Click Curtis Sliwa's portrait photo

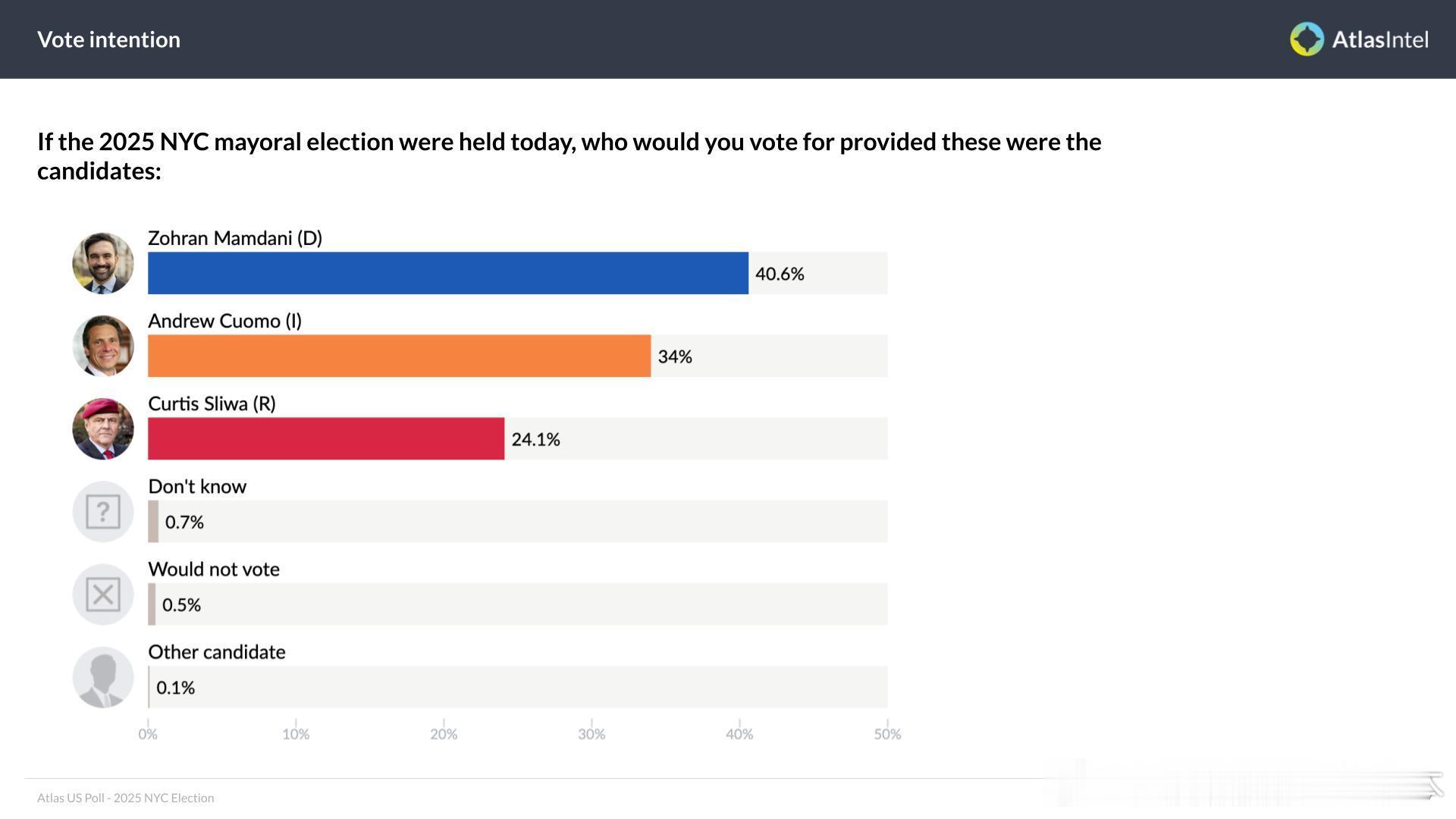pos(103,428)
